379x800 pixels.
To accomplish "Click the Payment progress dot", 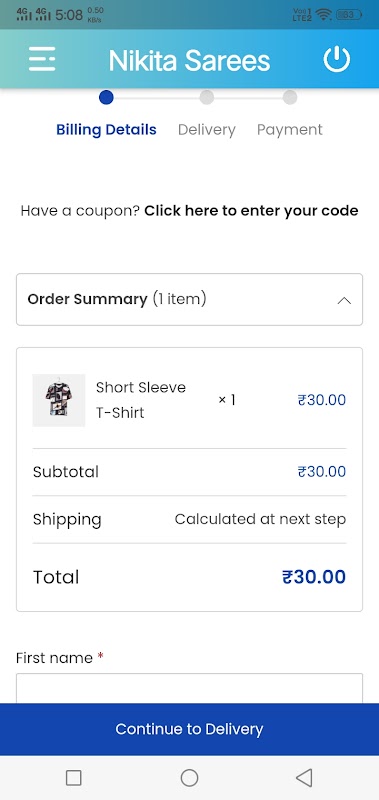I will pyautogui.click(x=290, y=97).
